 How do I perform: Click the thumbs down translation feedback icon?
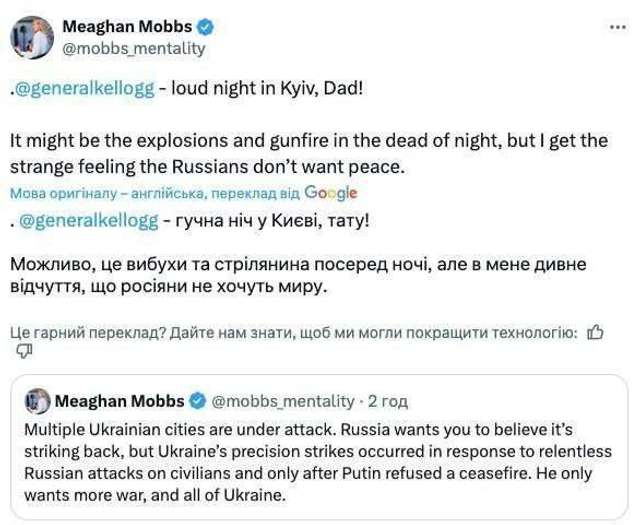tap(22, 353)
